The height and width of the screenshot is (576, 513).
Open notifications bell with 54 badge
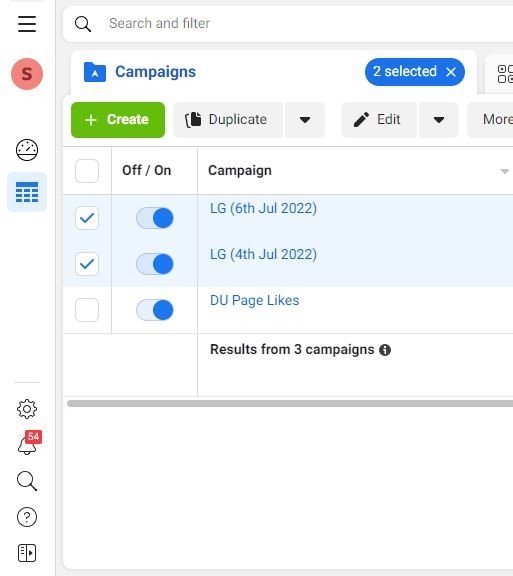(x=28, y=443)
